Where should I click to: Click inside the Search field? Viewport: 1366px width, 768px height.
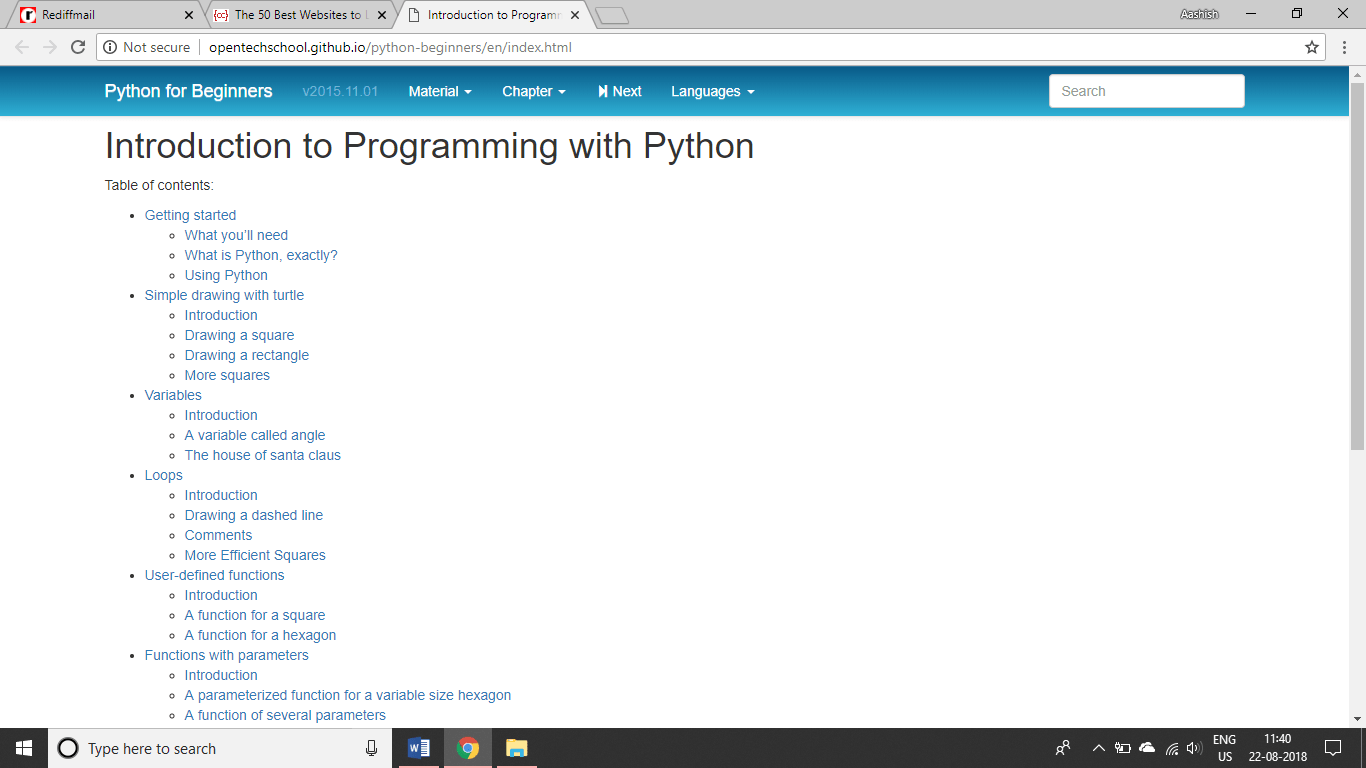(x=1146, y=90)
